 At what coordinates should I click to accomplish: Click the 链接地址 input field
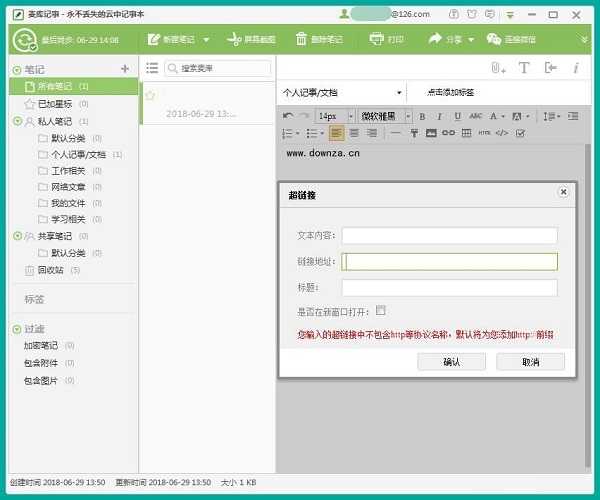tap(449, 262)
